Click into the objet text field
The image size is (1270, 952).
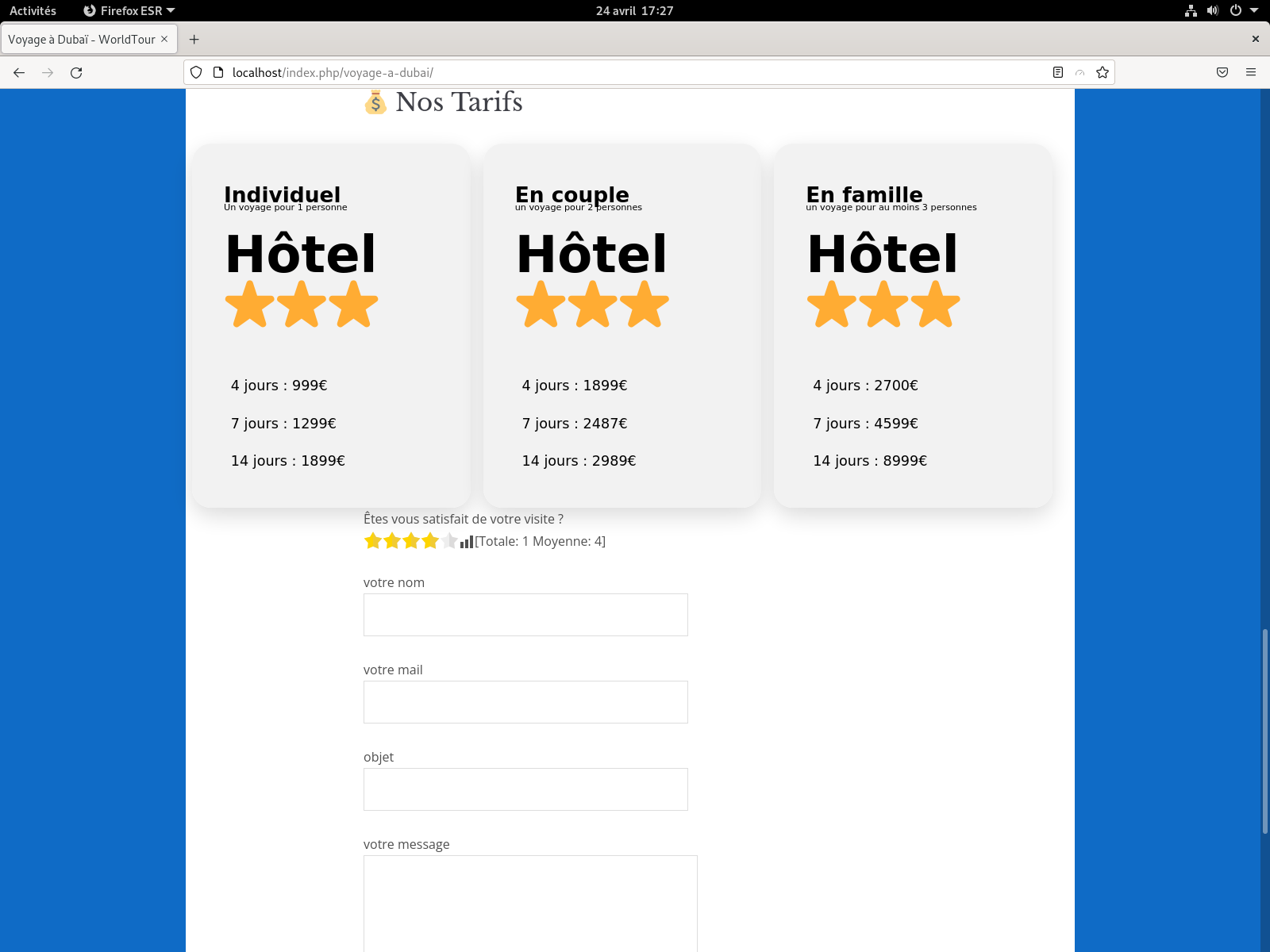coord(525,789)
